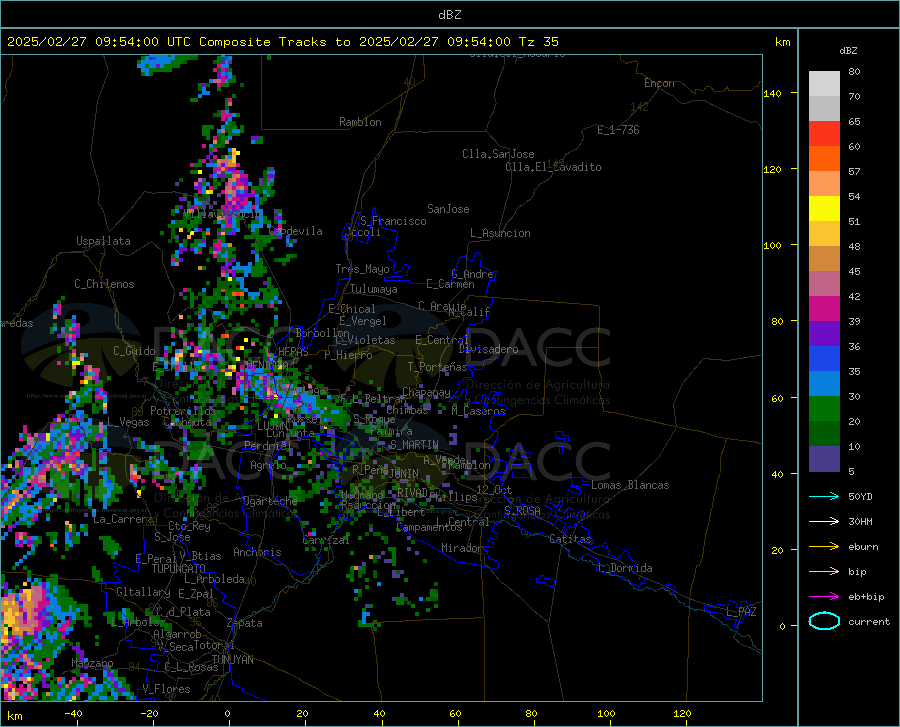
Task: Click the Tres_Mayo place label
Action: (362, 269)
